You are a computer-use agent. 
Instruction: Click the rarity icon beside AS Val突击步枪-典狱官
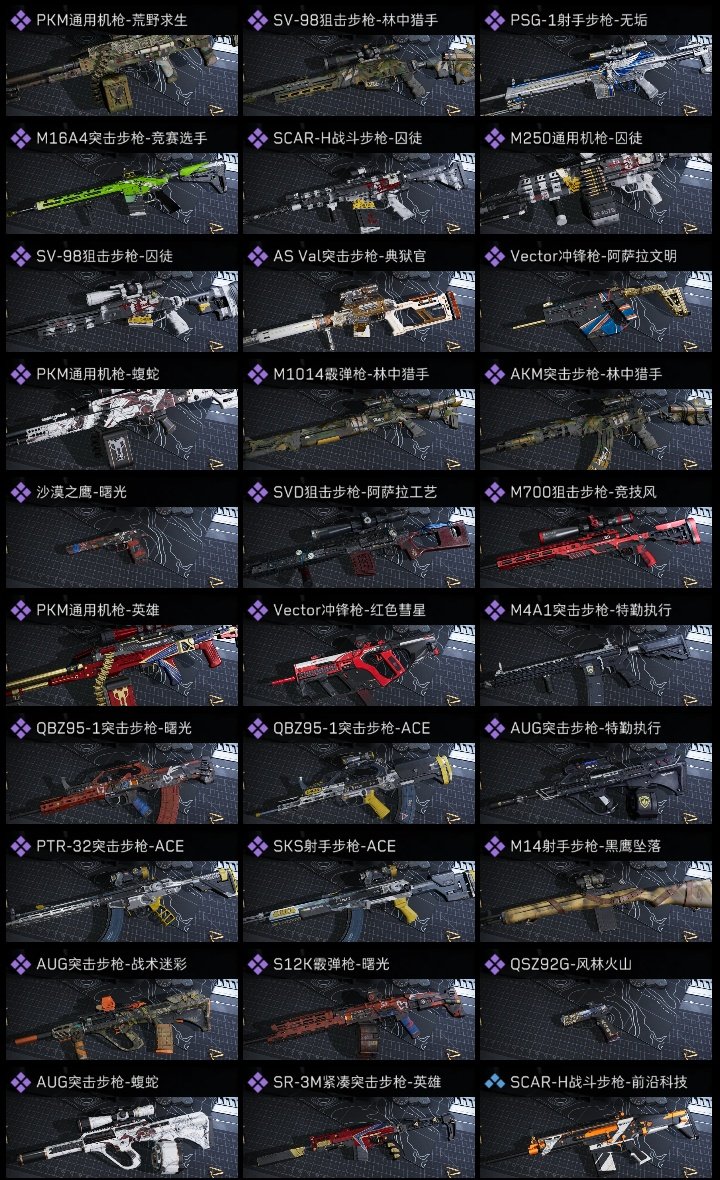pyautogui.click(x=257, y=257)
